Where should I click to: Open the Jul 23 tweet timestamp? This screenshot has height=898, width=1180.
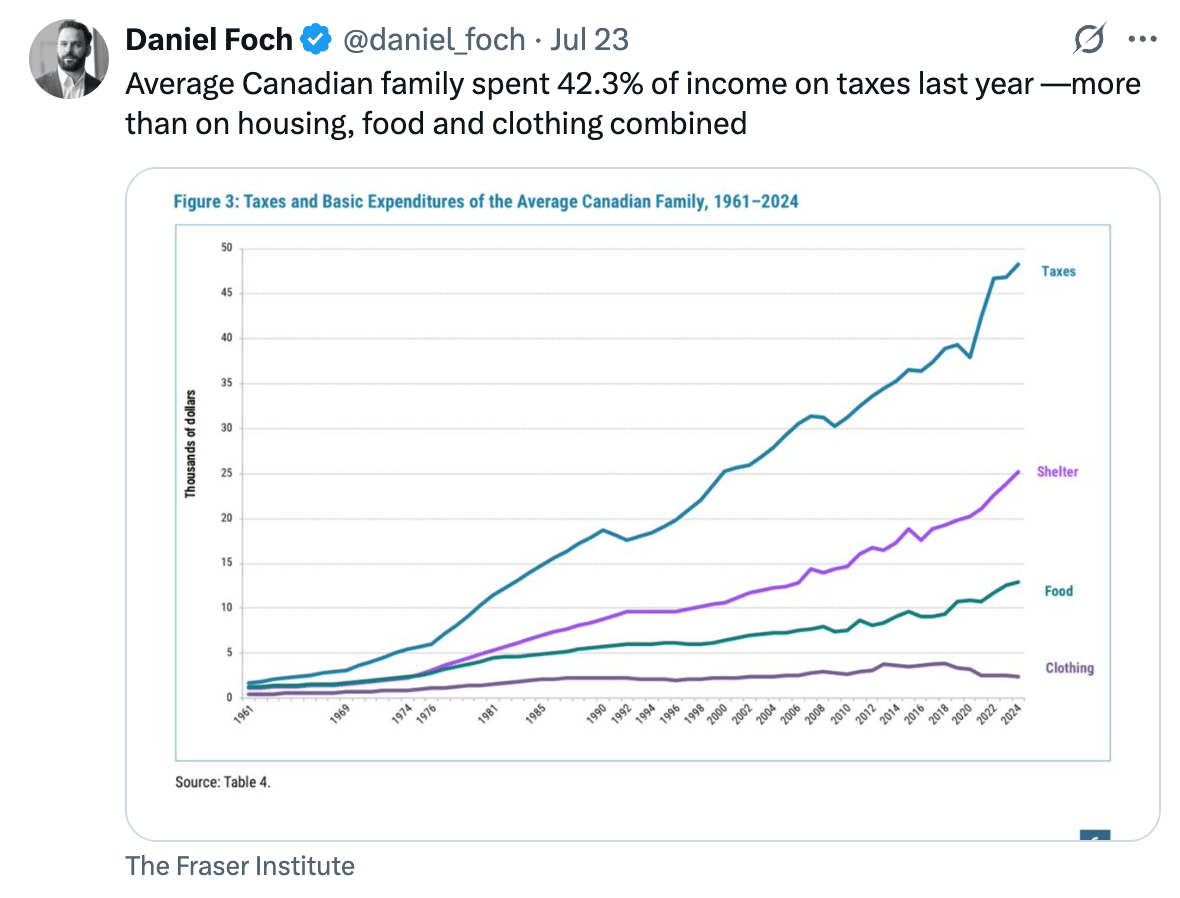pos(590,40)
